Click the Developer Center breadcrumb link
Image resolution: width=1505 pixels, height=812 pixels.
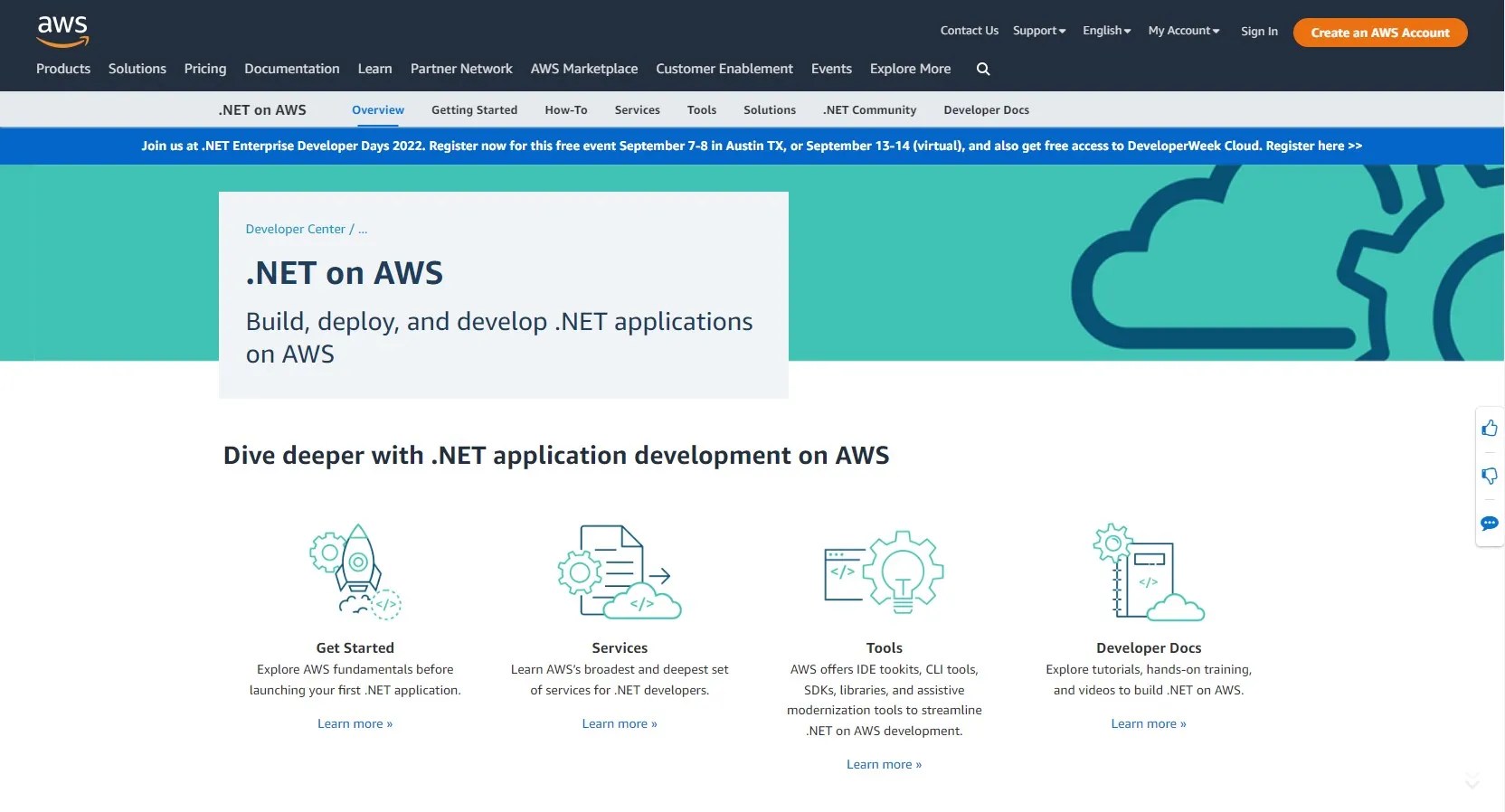tap(296, 229)
